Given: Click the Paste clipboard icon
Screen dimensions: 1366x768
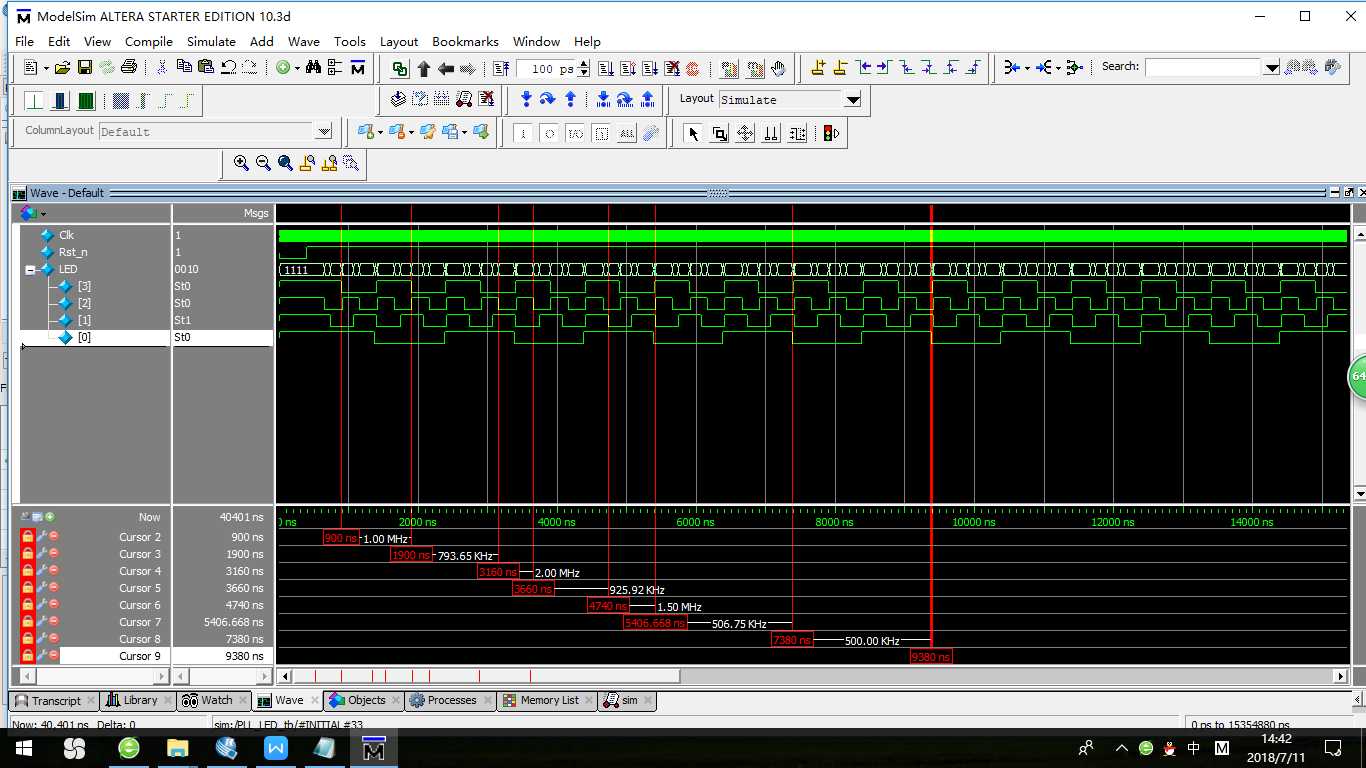Looking at the screenshot, I should [206, 67].
